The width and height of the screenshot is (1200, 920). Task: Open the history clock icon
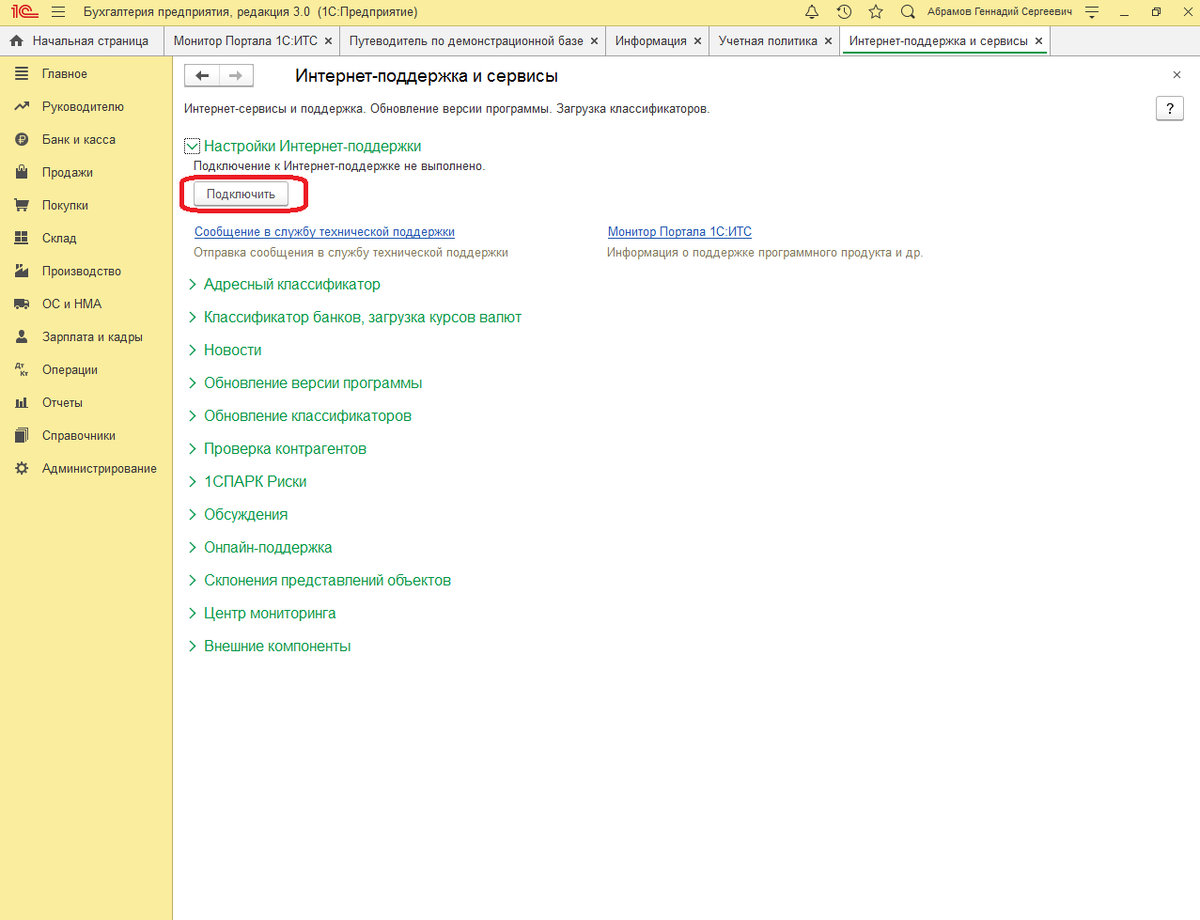click(x=844, y=12)
